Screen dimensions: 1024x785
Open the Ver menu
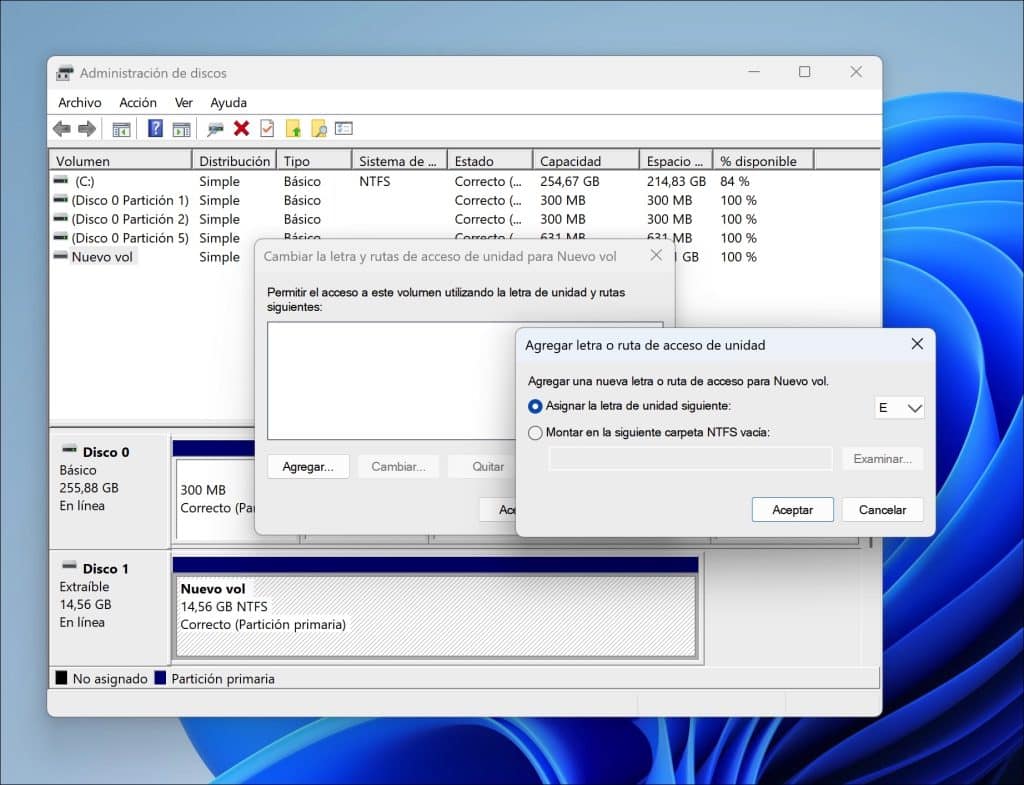(x=184, y=103)
